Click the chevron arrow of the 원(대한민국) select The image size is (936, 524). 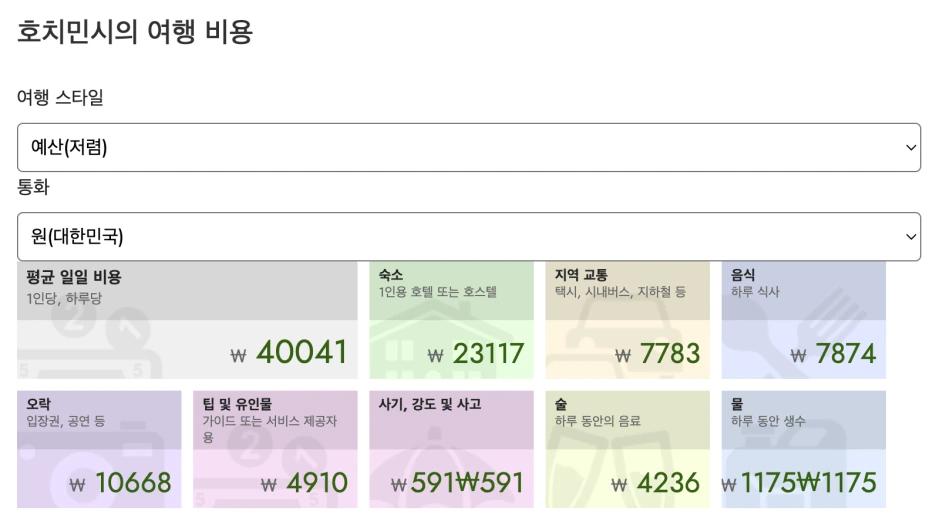[x=910, y=237]
